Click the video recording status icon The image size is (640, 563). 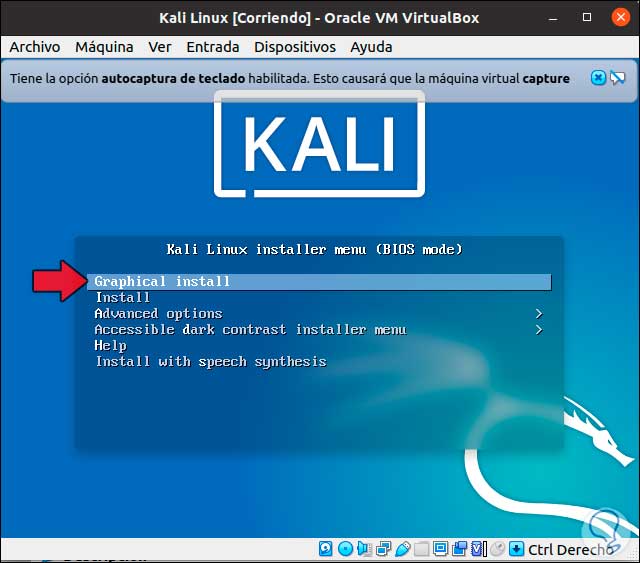[459, 549]
